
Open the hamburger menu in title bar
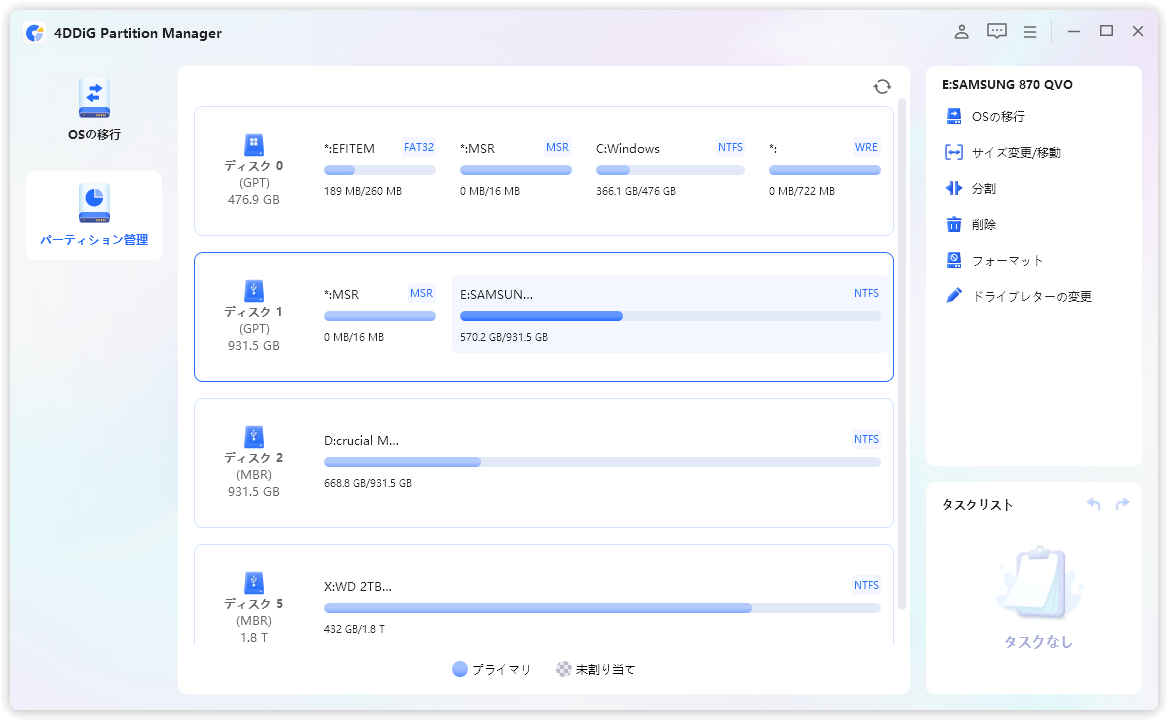tap(1030, 32)
